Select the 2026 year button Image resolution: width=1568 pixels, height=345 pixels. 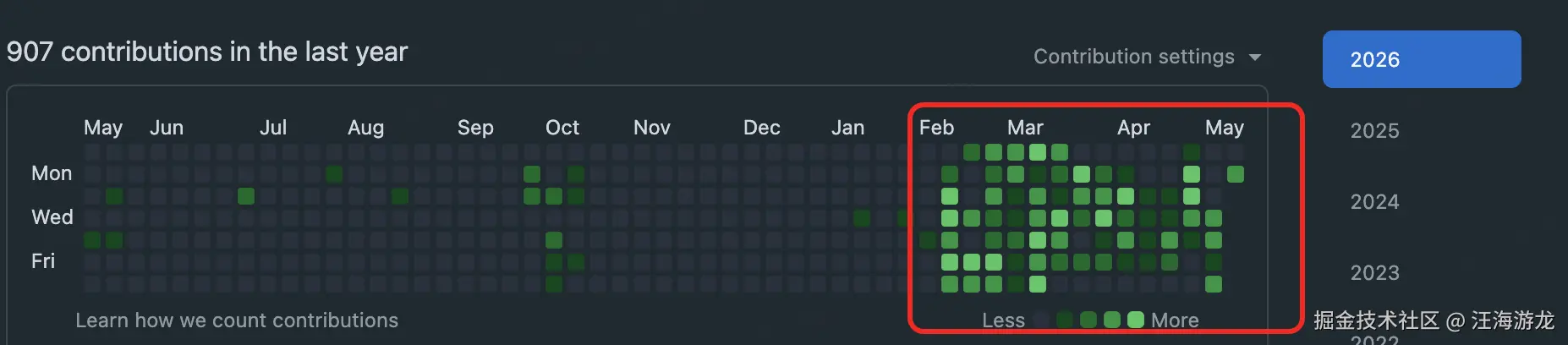[x=1422, y=59]
